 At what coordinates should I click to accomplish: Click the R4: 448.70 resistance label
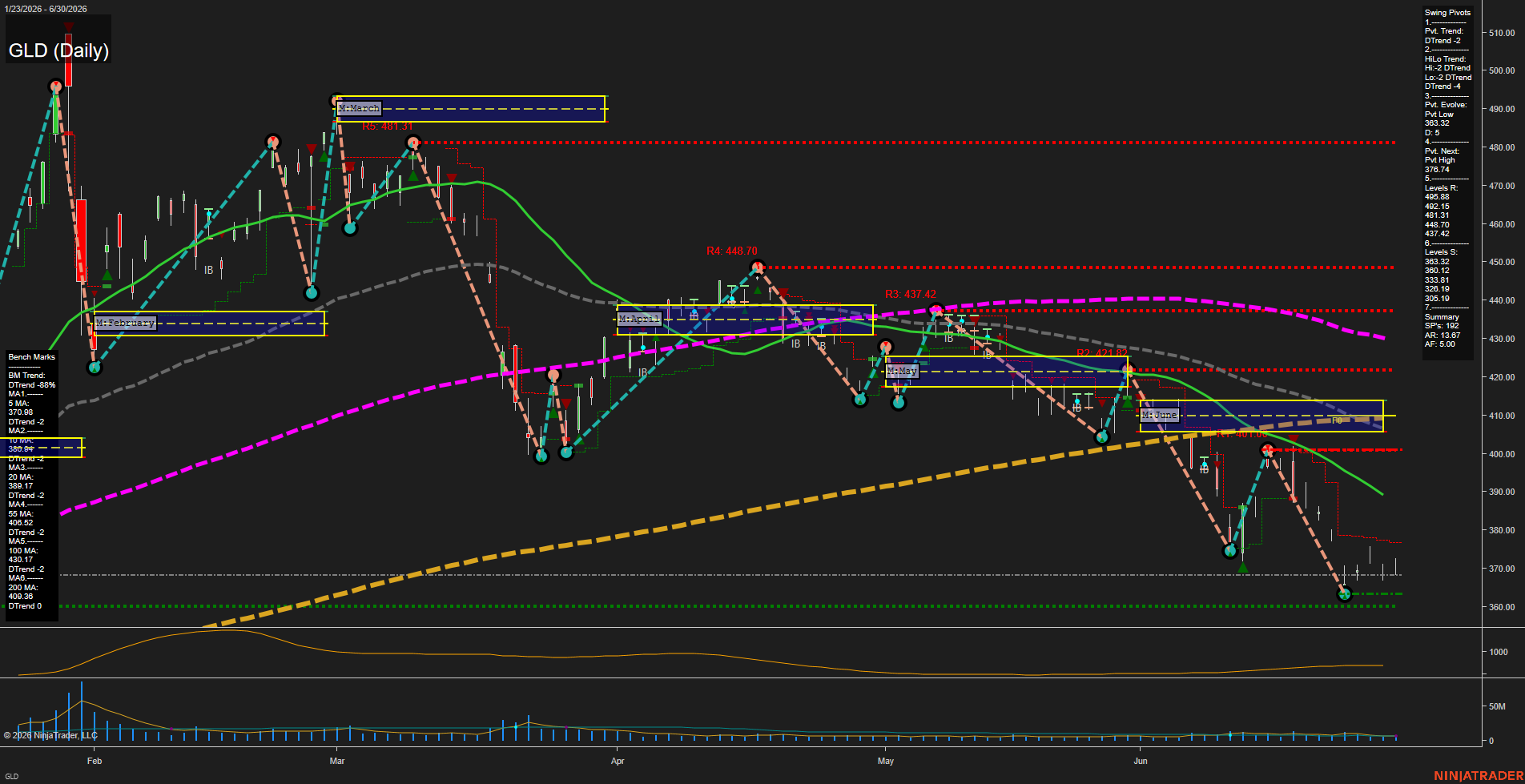[732, 251]
